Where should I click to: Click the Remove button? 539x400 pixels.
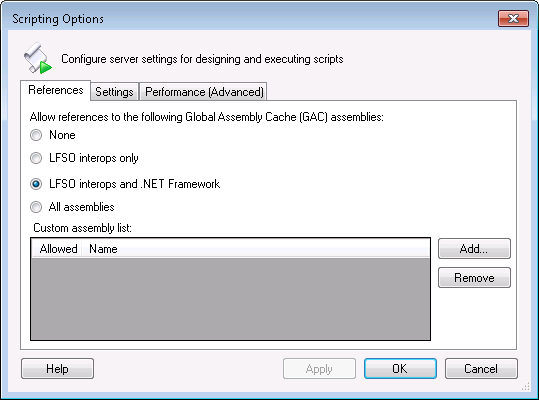pos(474,278)
